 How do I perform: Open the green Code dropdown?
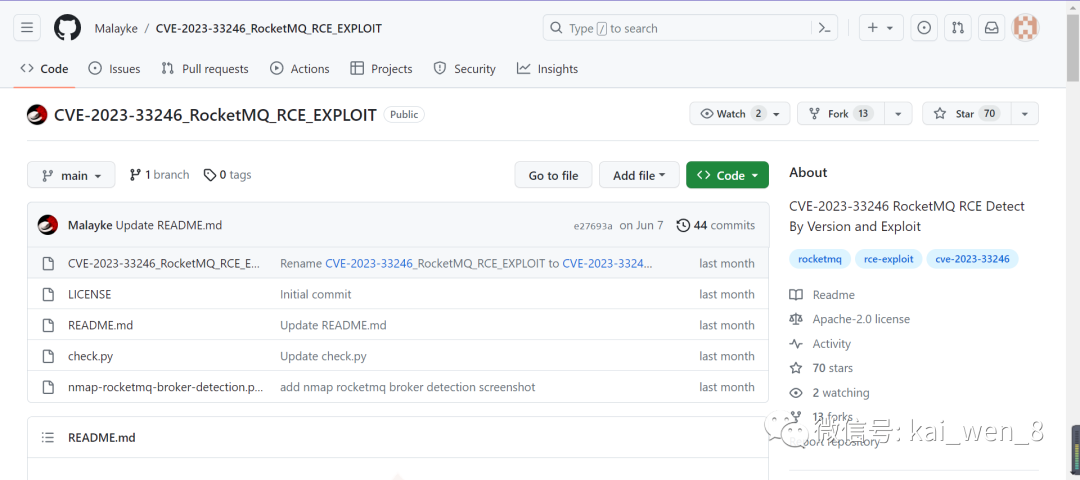(727, 175)
